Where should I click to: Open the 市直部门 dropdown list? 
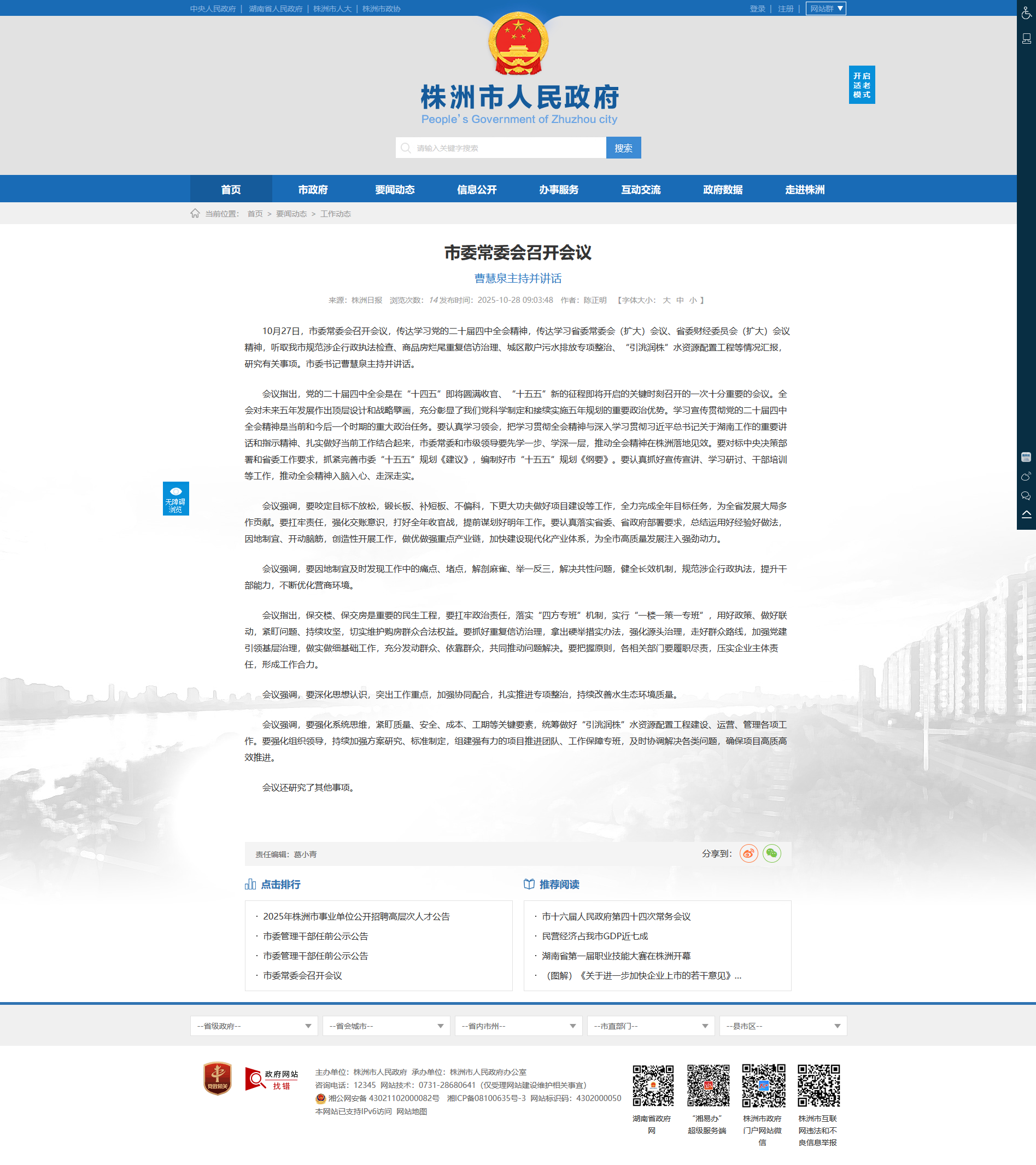[x=650, y=1026]
